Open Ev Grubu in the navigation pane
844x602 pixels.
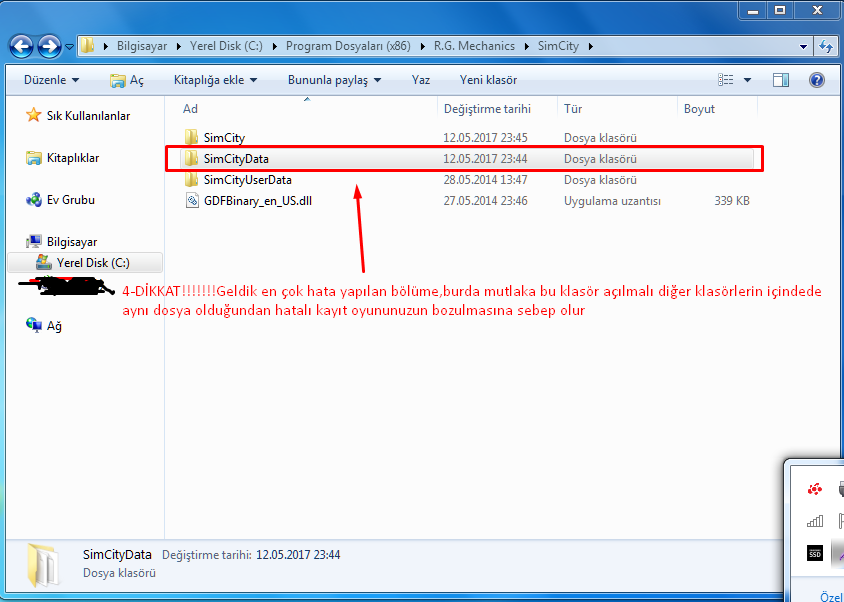(x=71, y=200)
